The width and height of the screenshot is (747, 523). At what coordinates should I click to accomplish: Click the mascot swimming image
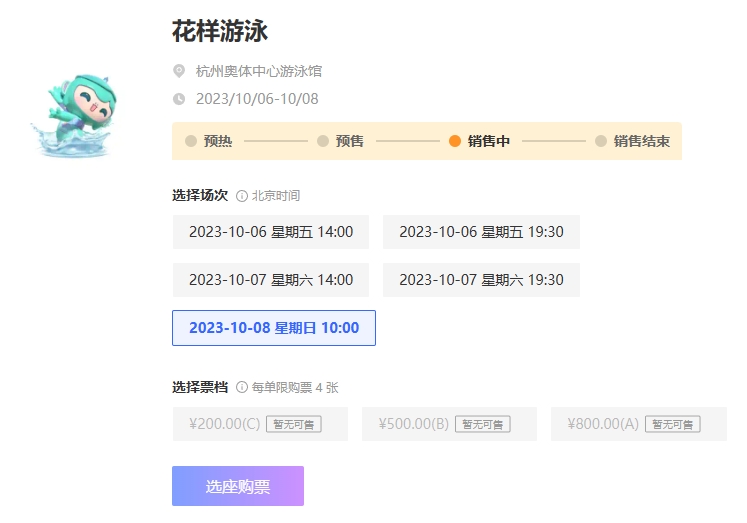click(x=74, y=116)
